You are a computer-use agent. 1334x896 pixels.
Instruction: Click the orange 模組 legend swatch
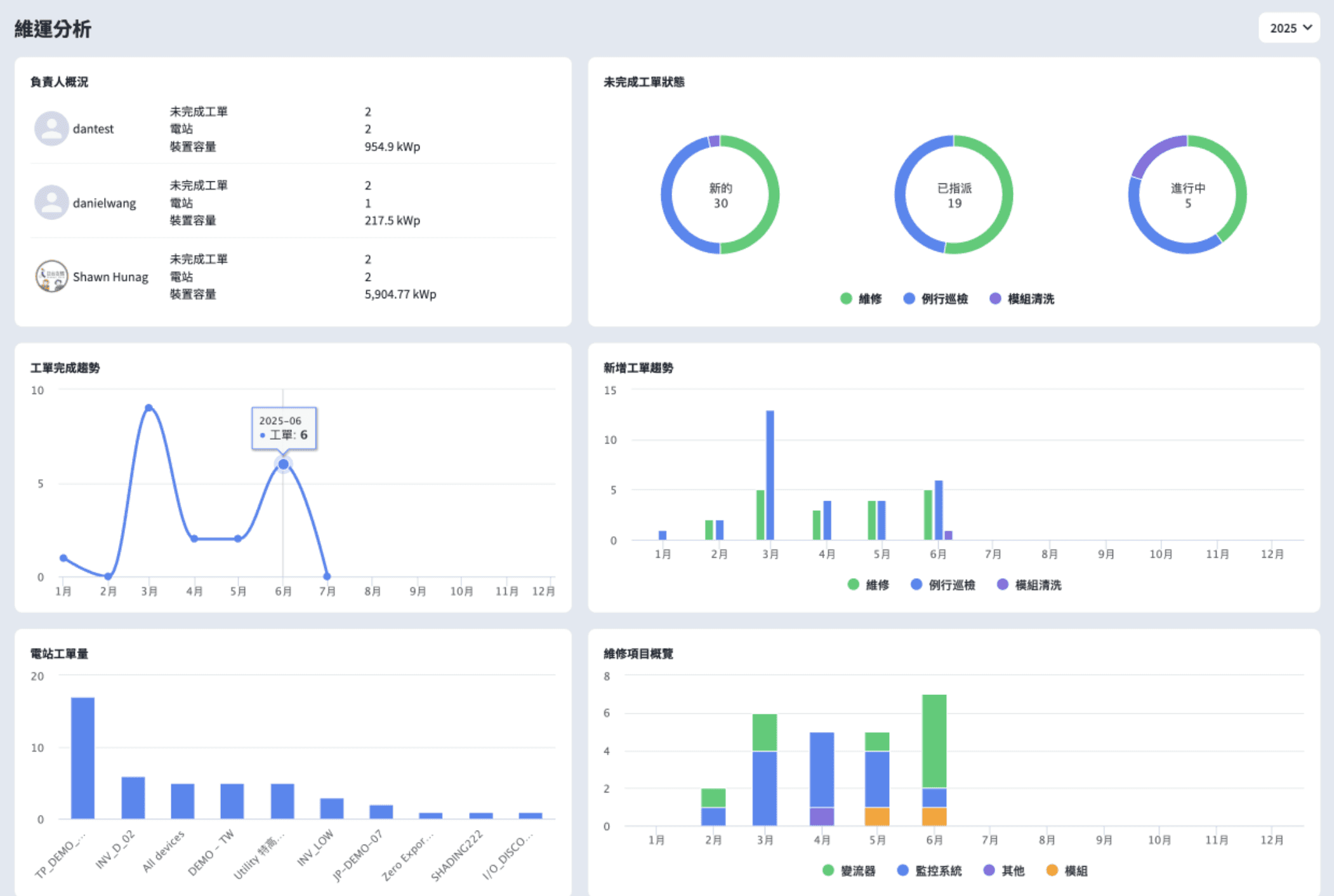(1052, 871)
